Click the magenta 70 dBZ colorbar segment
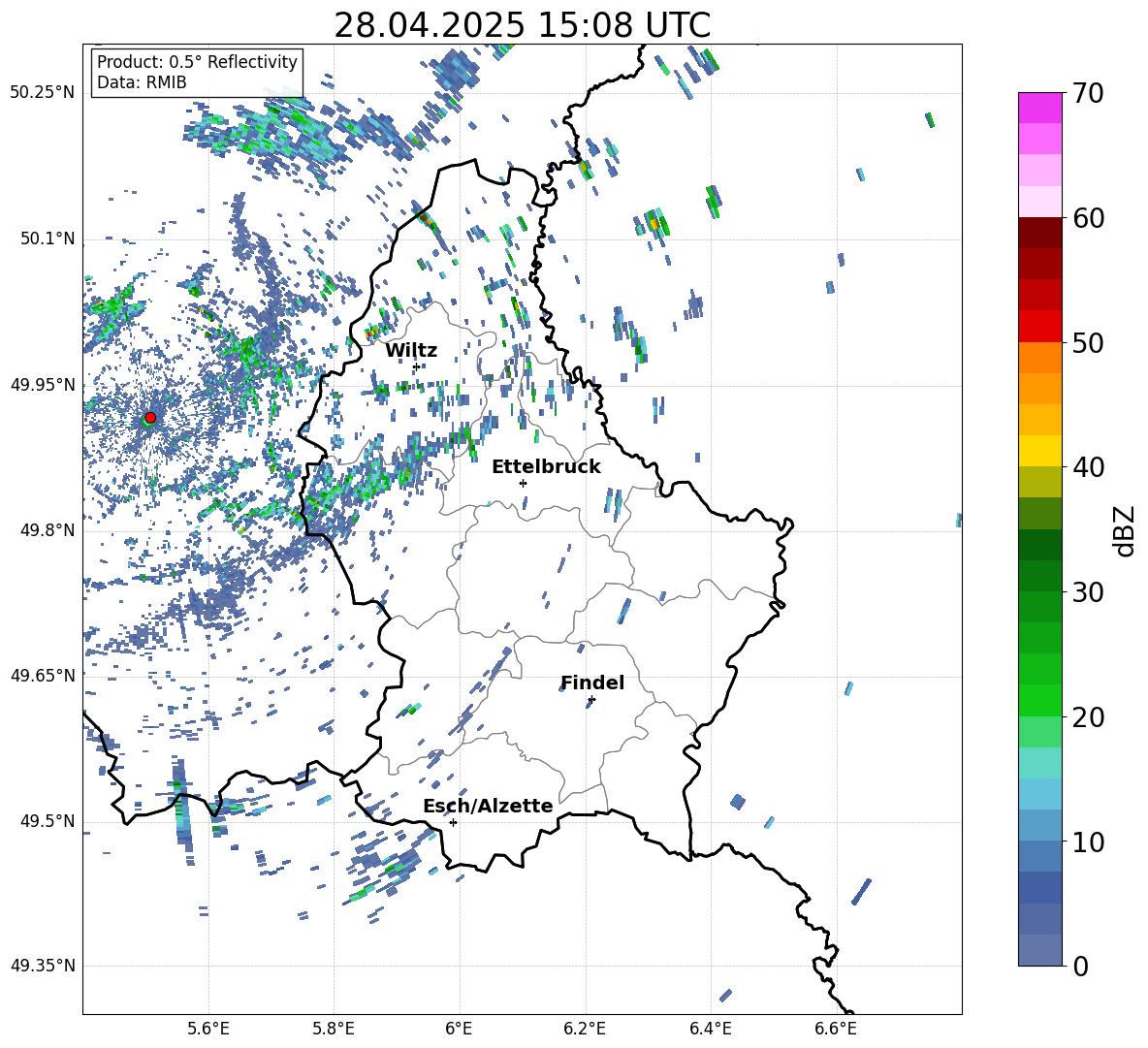The image size is (1148, 1048). click(1039, 108)
